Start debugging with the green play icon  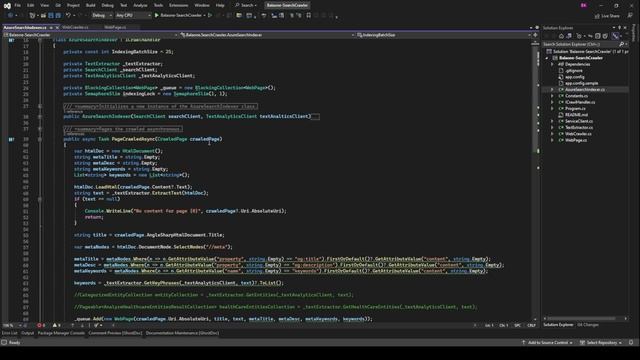point(156,16)
